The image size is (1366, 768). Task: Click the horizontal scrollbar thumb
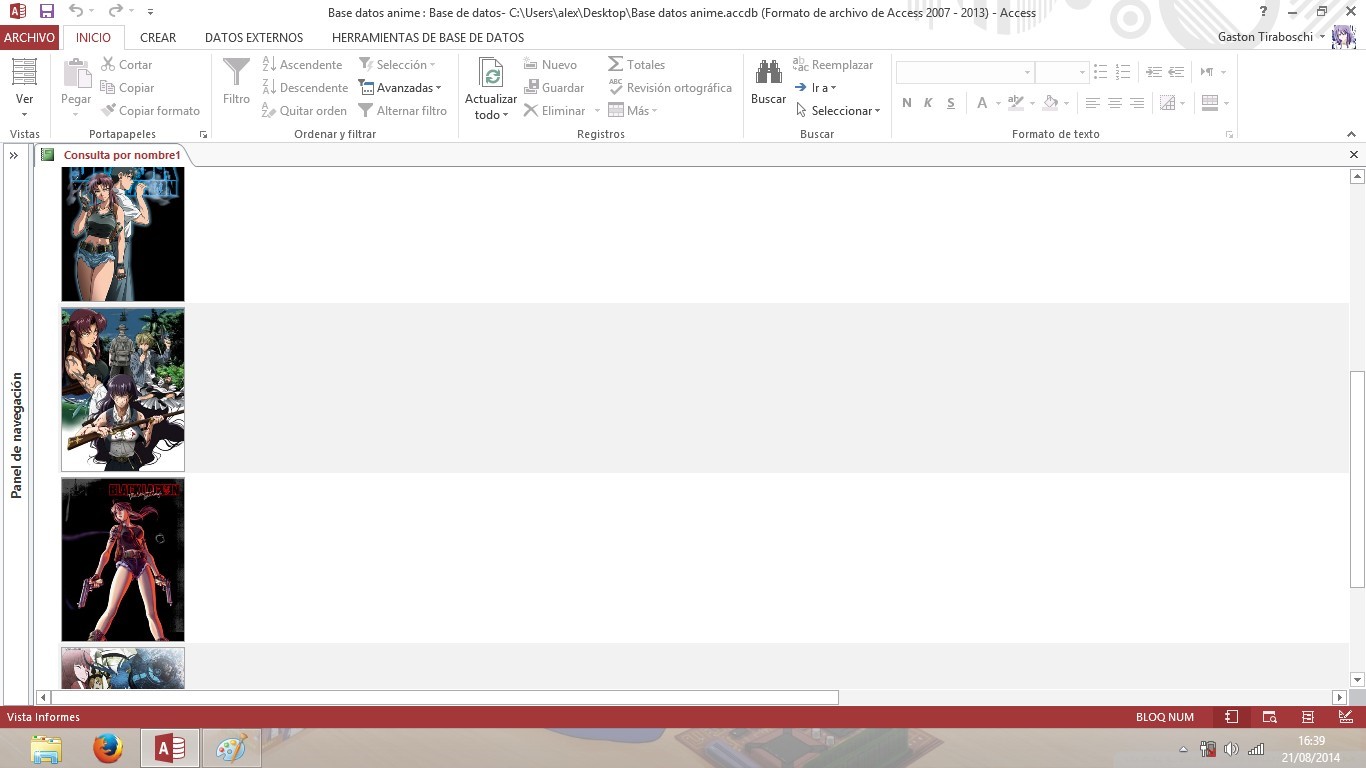[x=444, y=697]
